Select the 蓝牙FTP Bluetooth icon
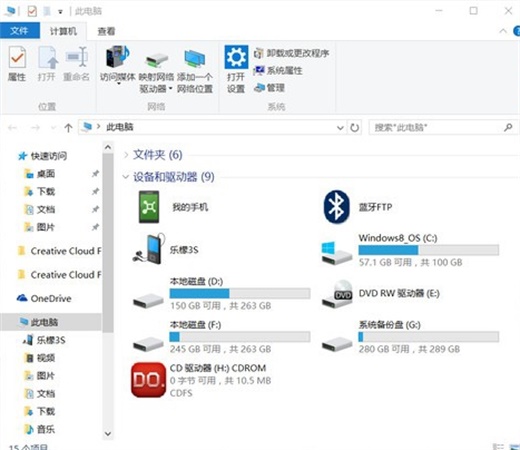 336,207
